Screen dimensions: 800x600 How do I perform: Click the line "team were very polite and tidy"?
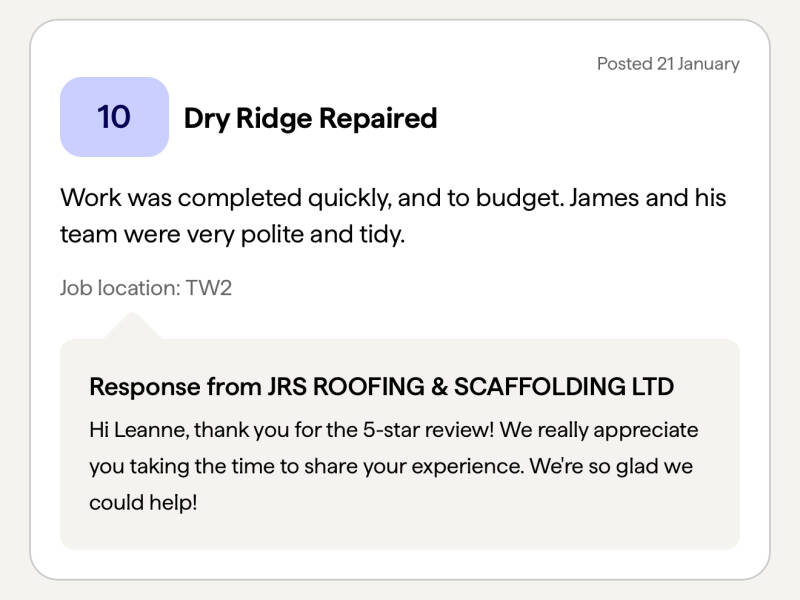pyautogui.click(x=232, y=236)
